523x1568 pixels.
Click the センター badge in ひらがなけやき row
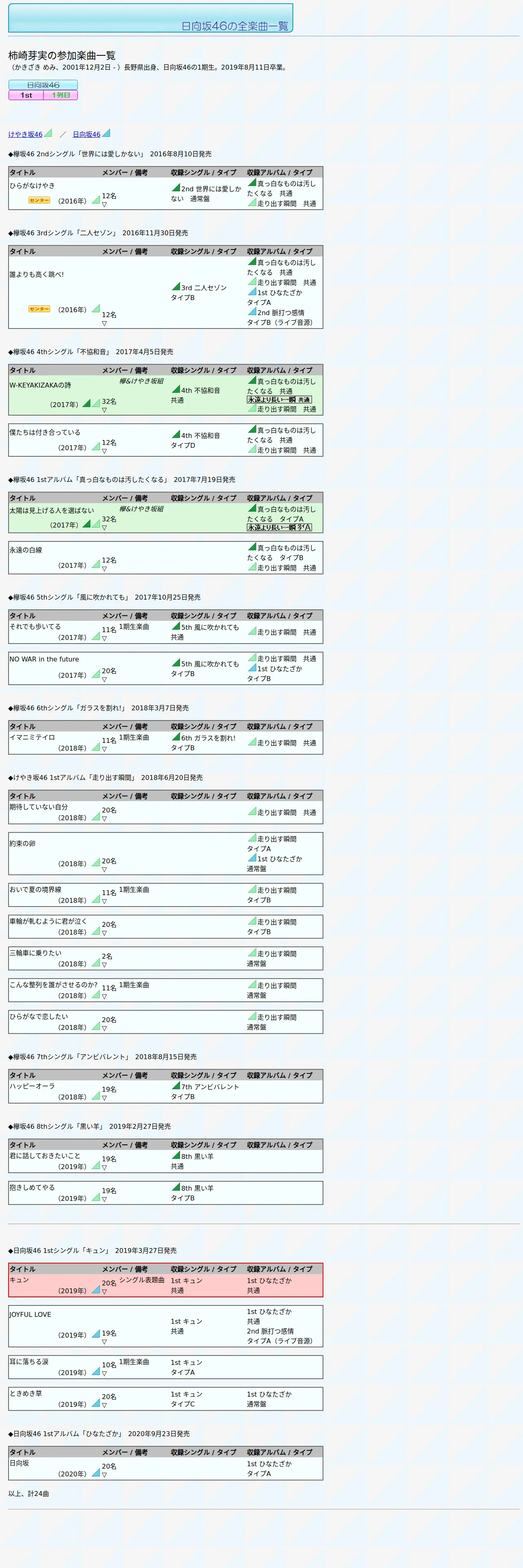[x=40, y=200]
